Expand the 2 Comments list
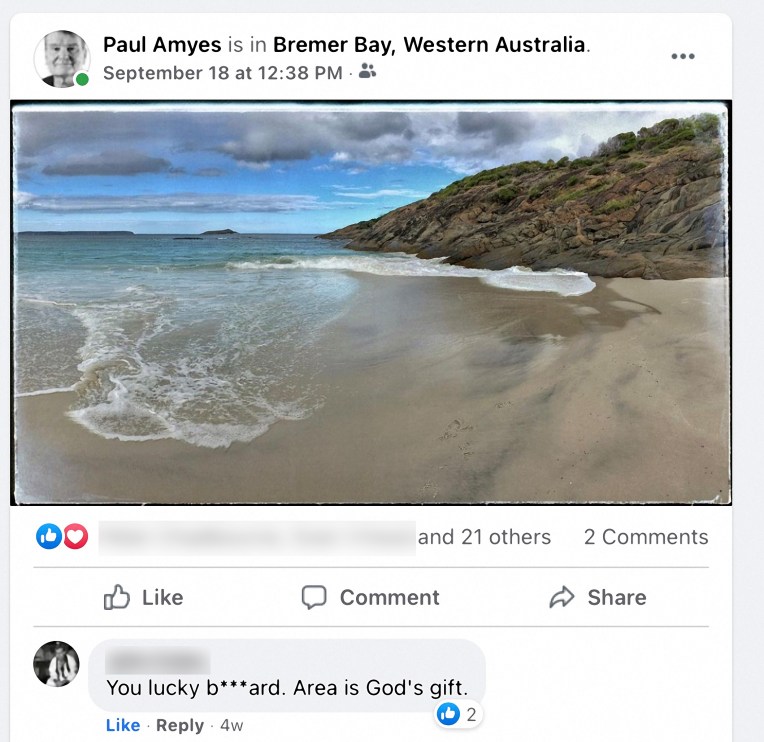 click(x=646, y=537)
